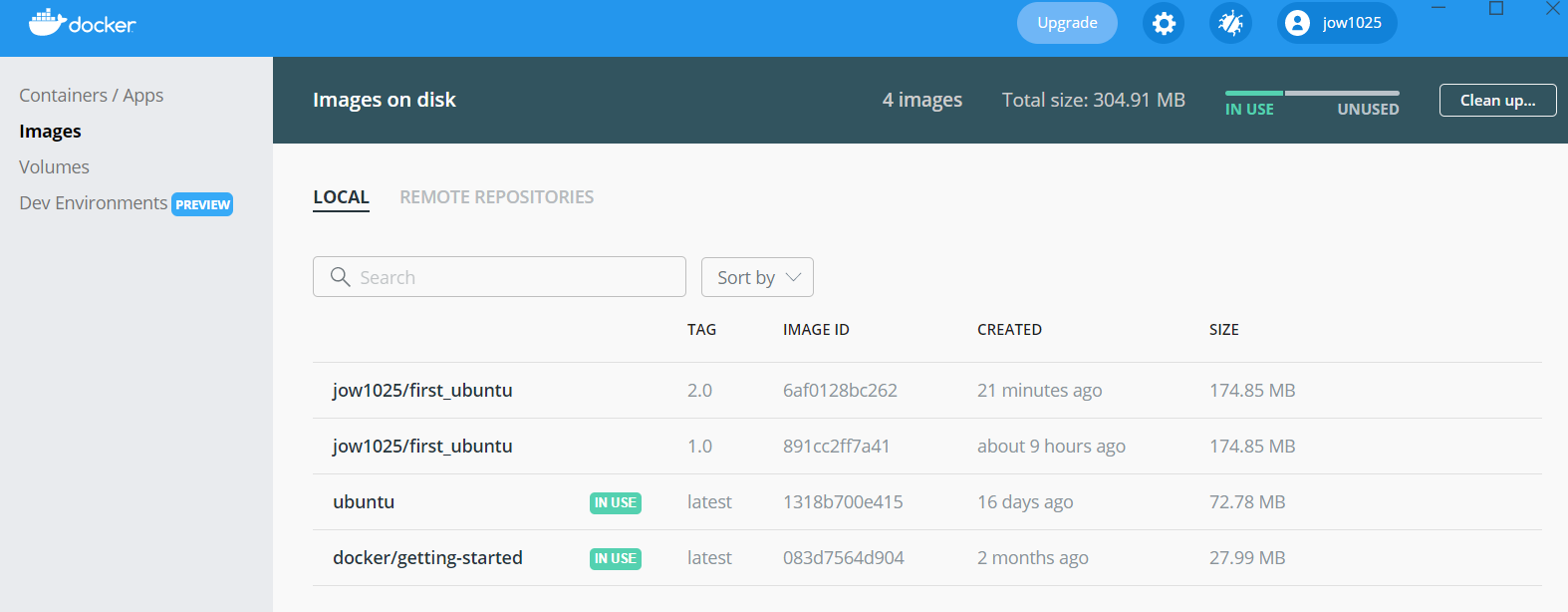This screenshot has width=1568, height=612.
Task: Click the IN USE badge for ubuntu
Action: click(616, 503)
